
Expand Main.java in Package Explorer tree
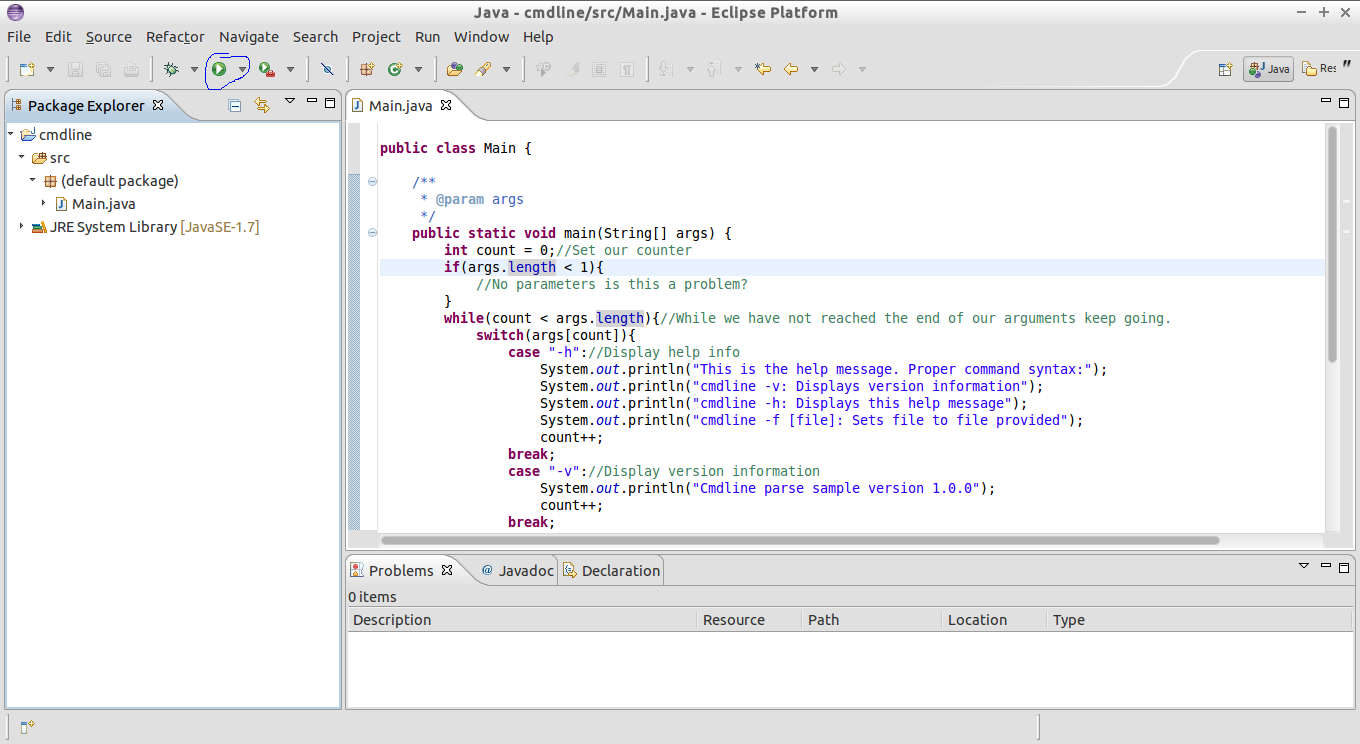44,203
